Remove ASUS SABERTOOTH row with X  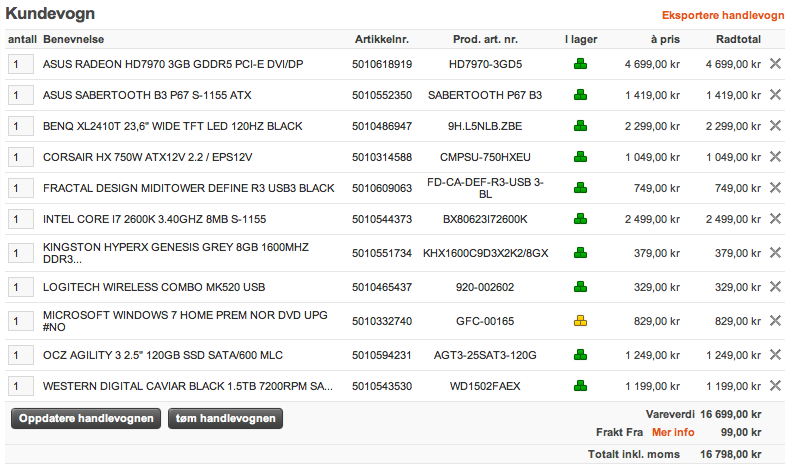pyautogui.click(x=775, y=94)
